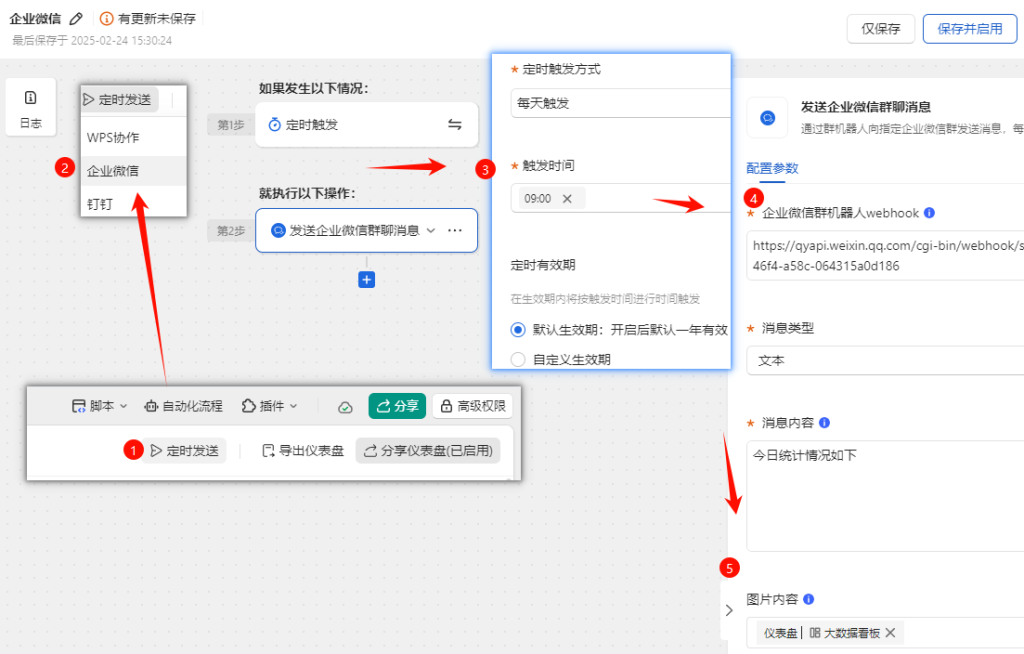Choose WPS协作 in the send menu
This screenshot has height=654, width=1024.
pos(133,137)
